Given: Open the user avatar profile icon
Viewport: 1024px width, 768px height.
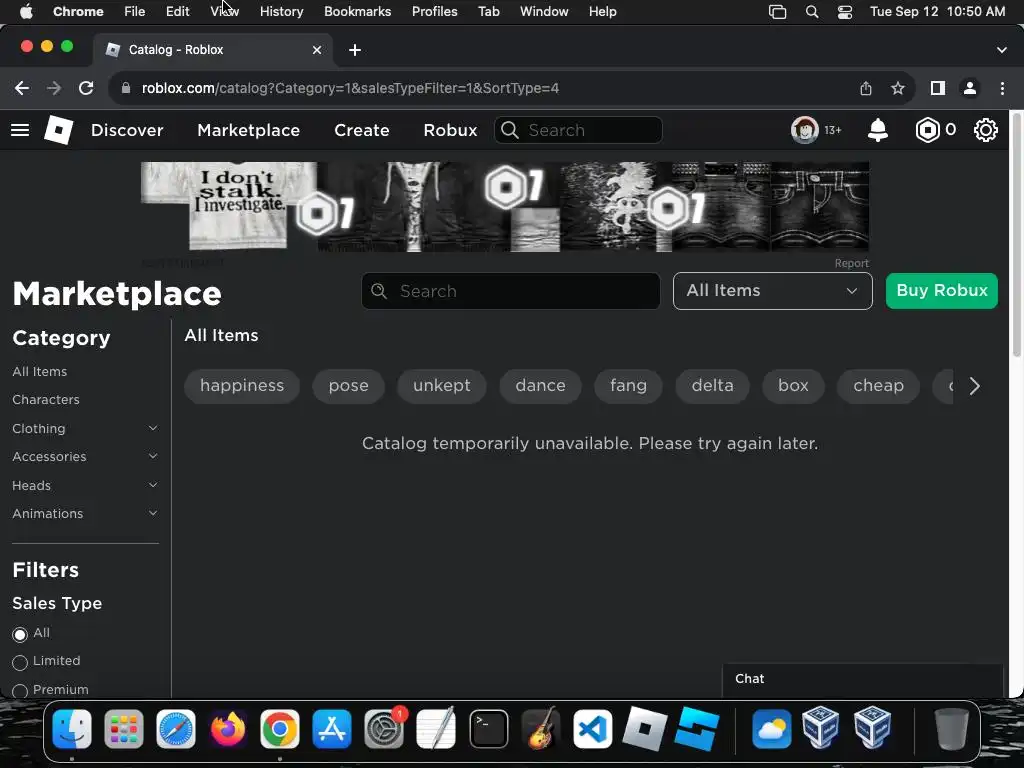Looking at the screenshot, I should click(805, 130).
